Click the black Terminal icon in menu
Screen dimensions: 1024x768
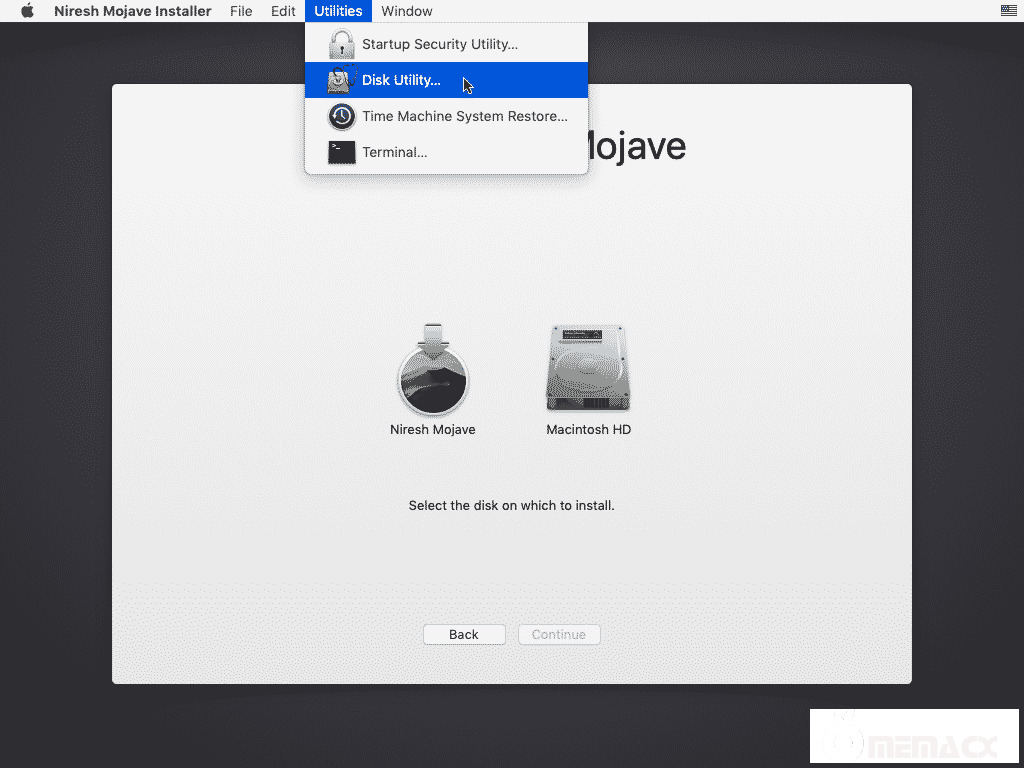[342, 152]
